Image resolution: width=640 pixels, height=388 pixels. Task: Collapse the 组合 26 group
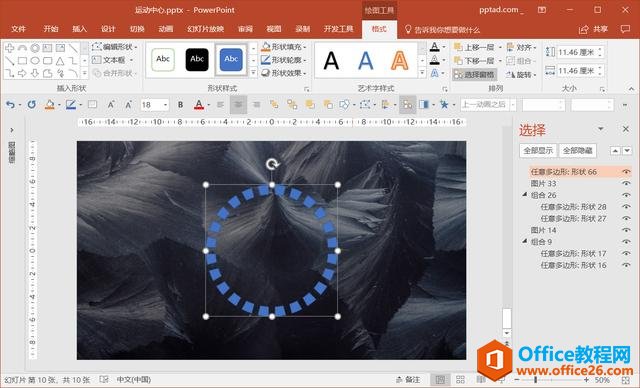[x=524, y=195]
